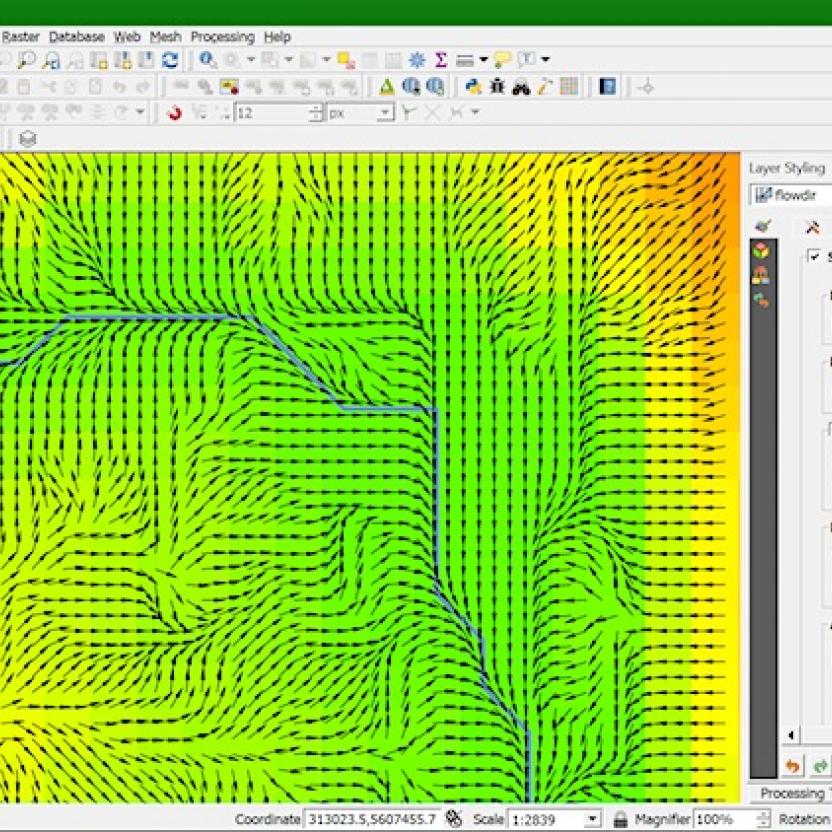Open the Symbology cube icon in Layer Styling
The image size is (832, 832).
point(759,250)
